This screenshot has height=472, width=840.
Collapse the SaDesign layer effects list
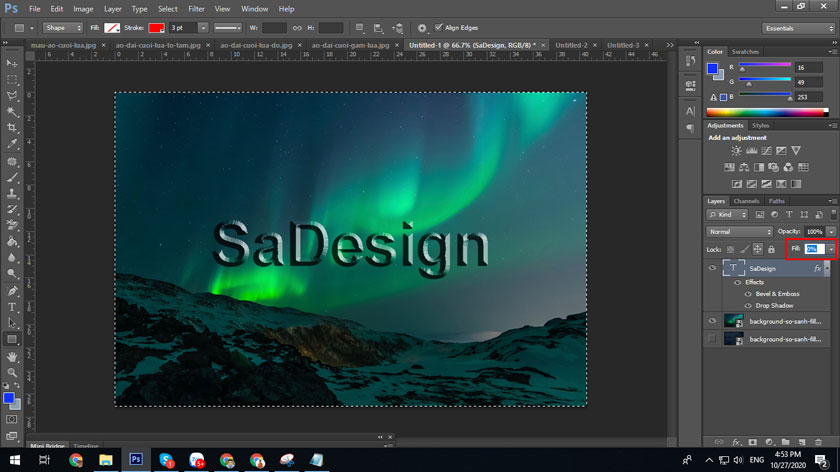pos(827,268)
